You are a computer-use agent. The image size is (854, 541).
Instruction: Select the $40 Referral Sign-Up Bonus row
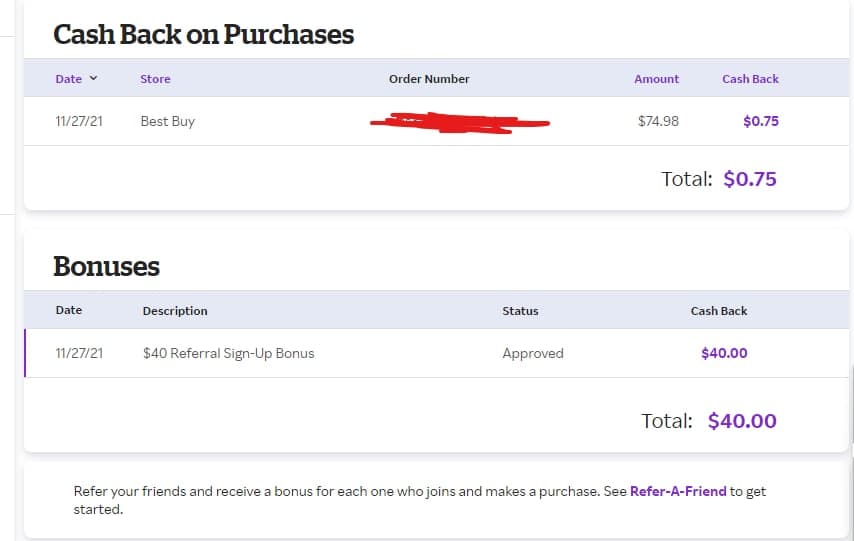228,353
